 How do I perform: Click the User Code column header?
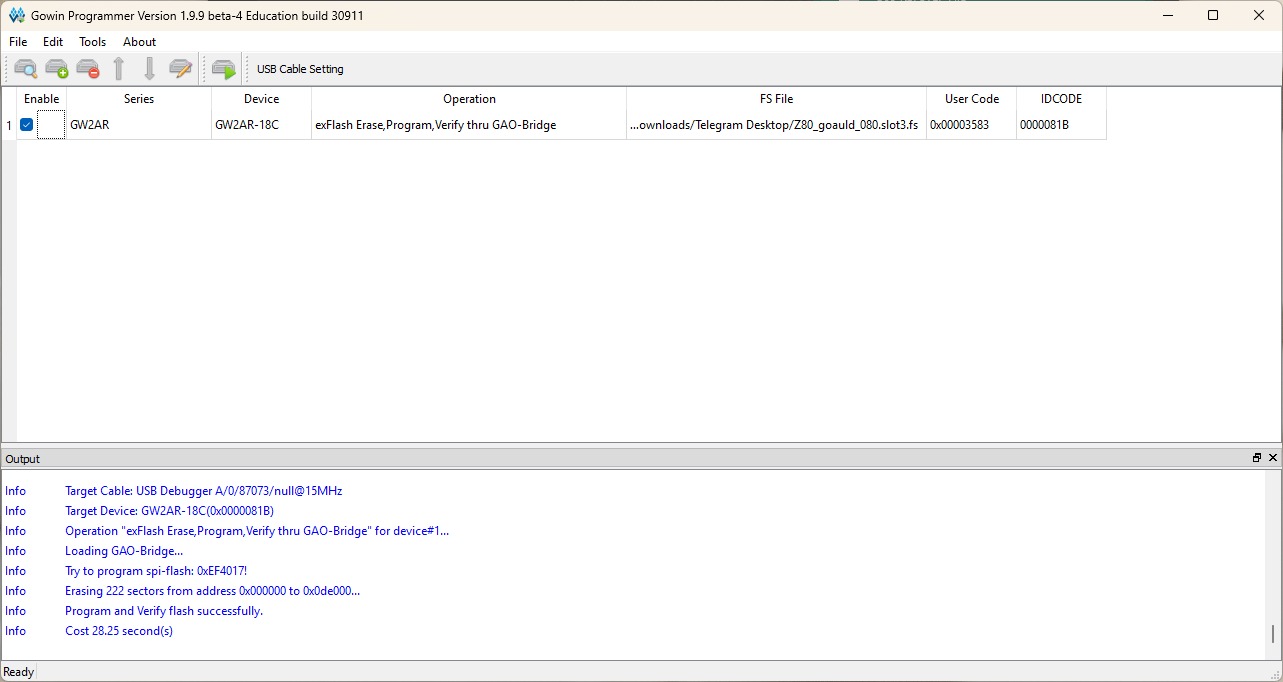pyautogui.click(x=971, y=99)
